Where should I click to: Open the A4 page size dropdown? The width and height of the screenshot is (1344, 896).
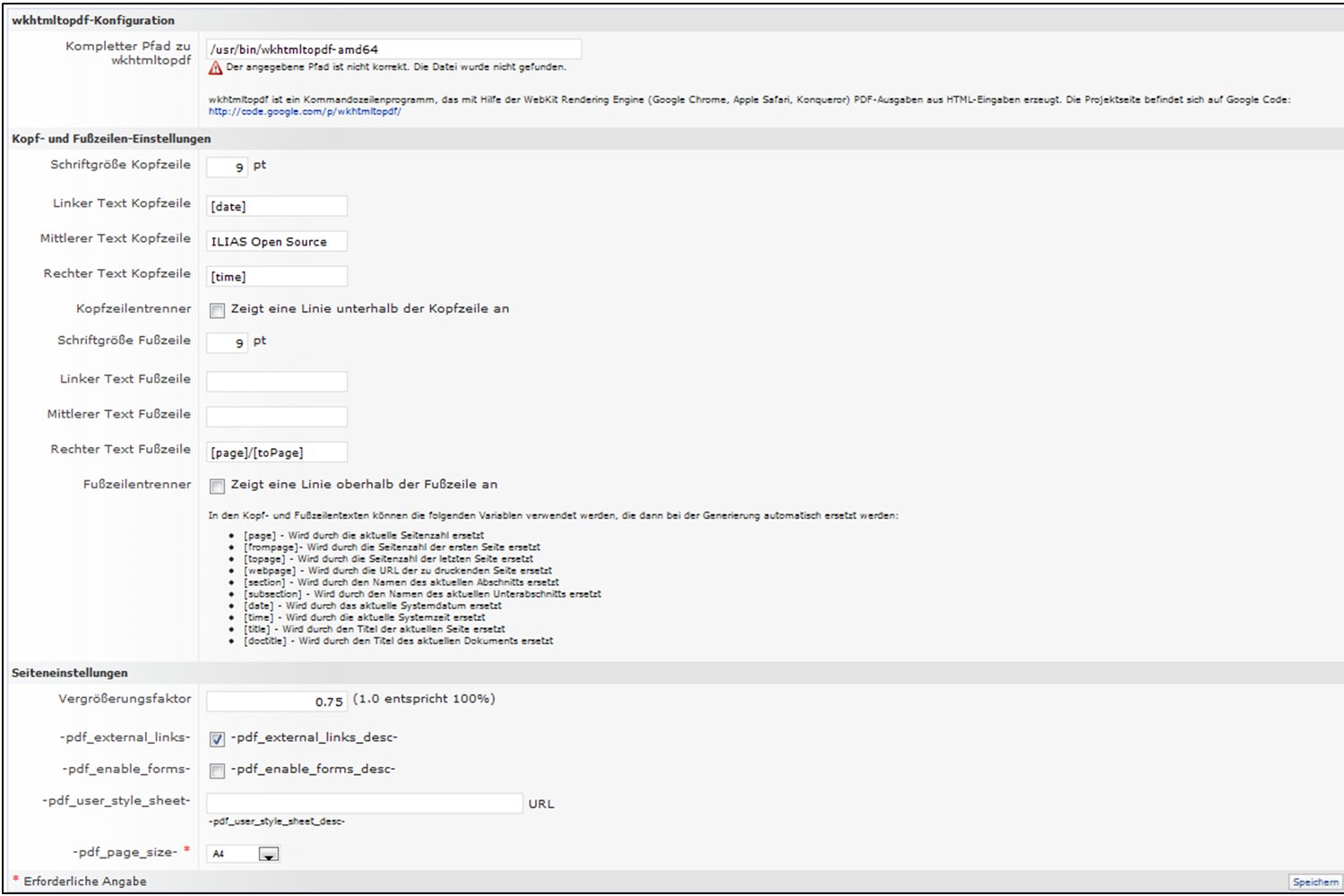pyautogui.click(x=268, y=855)
